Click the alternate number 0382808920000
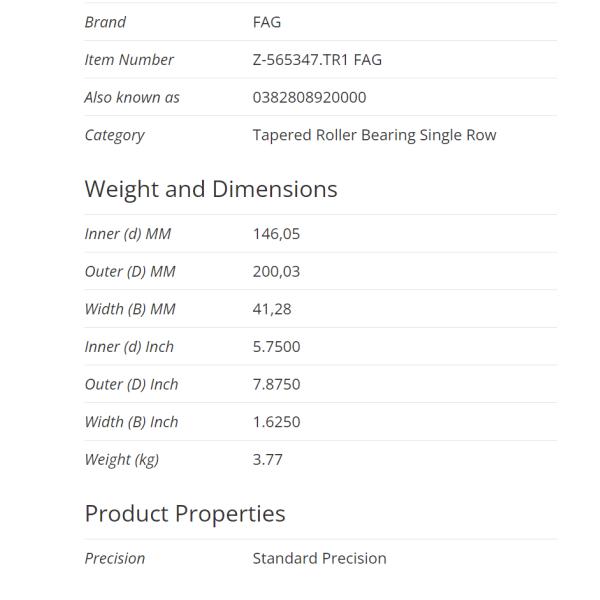 tap(309, 97)
